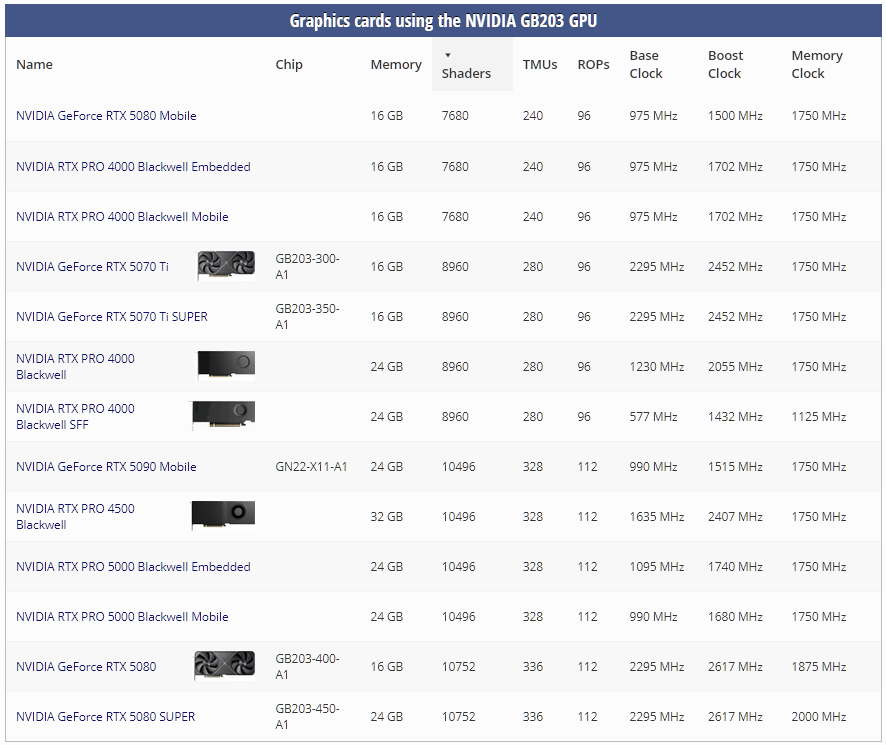Sort table by Chip column header

pos(289,64)
